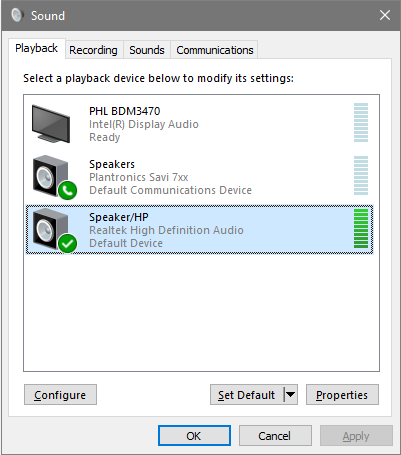Expand the Set Default dropdown arrow
Image resolution: width=401 pixels, height=455 pixels.
291,395
